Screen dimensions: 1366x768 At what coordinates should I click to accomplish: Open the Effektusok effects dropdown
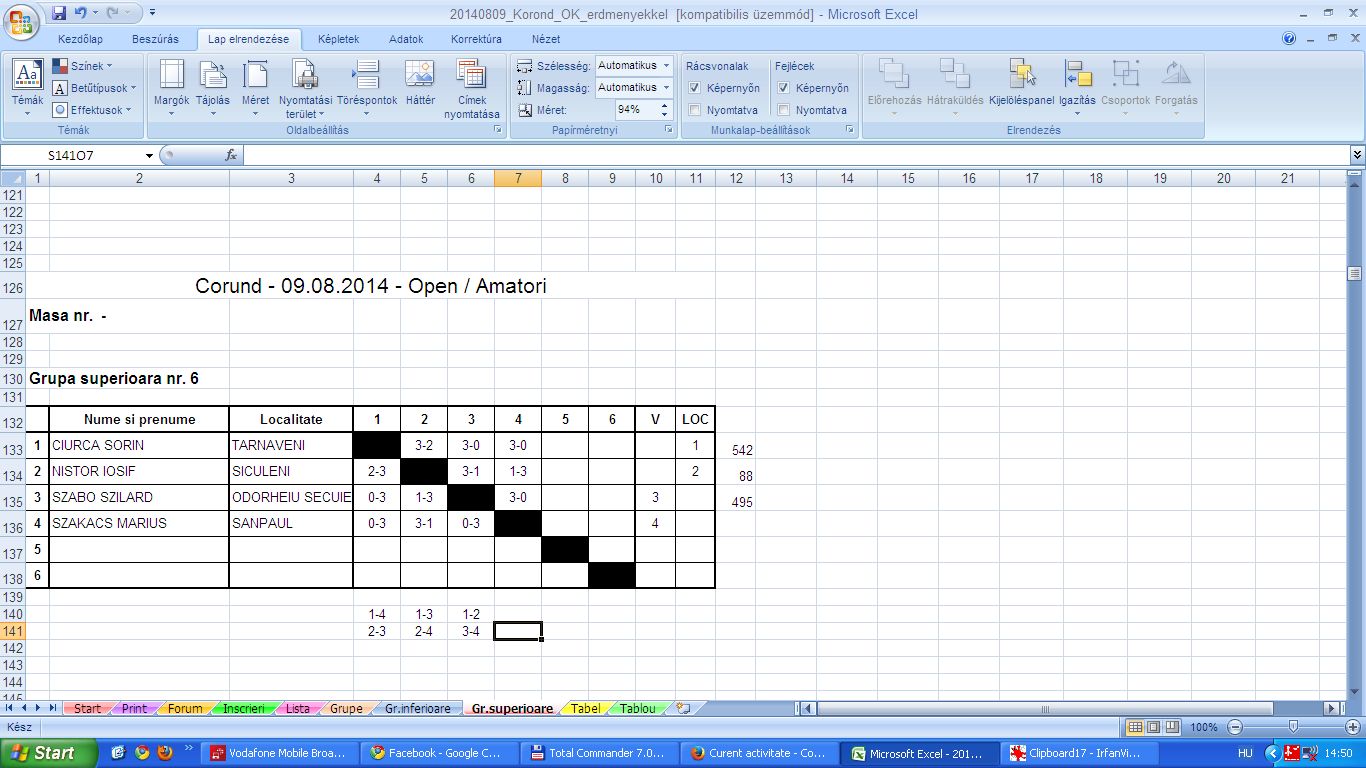(x=92, y=110)
